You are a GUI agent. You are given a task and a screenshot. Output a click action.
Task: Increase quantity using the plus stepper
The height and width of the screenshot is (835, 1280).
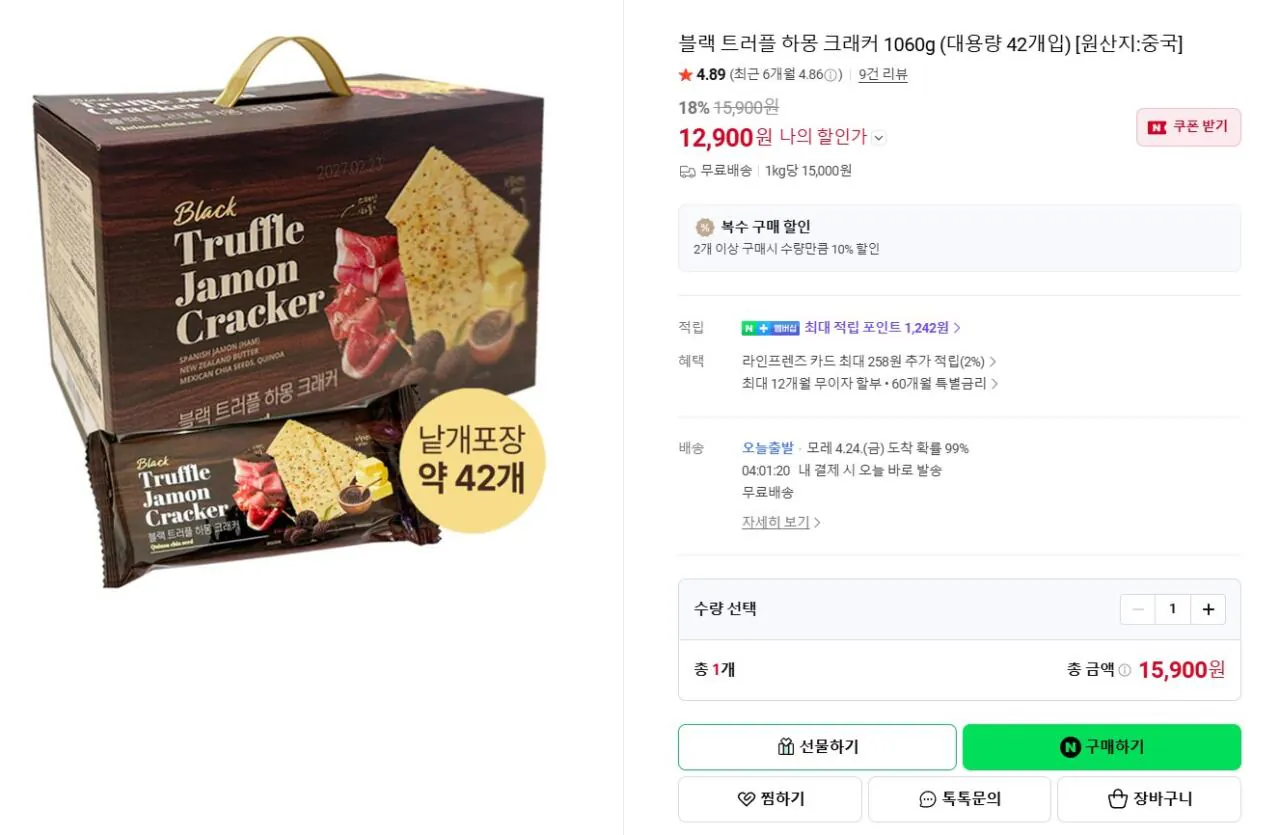point(1208,608)
